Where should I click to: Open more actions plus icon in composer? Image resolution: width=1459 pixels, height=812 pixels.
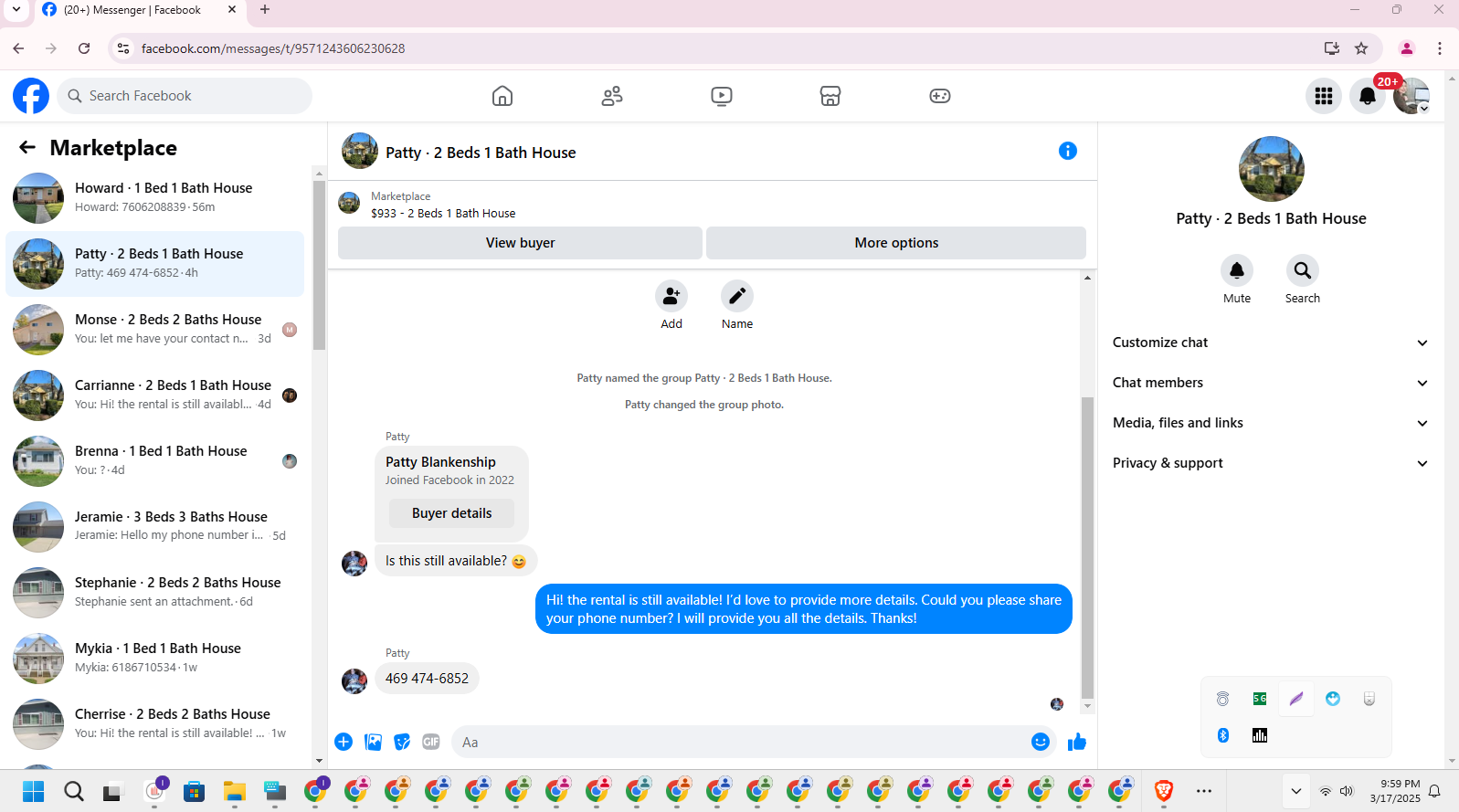click(x=344, y=742)
